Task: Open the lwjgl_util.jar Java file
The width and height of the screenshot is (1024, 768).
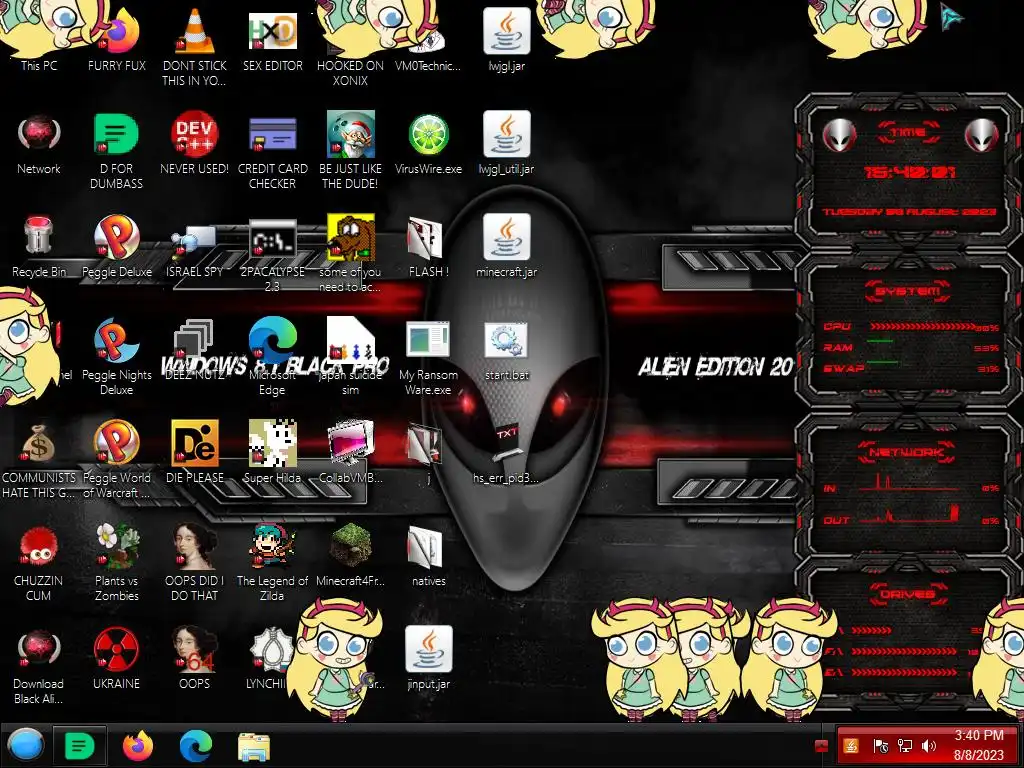Action: point(506,142)
